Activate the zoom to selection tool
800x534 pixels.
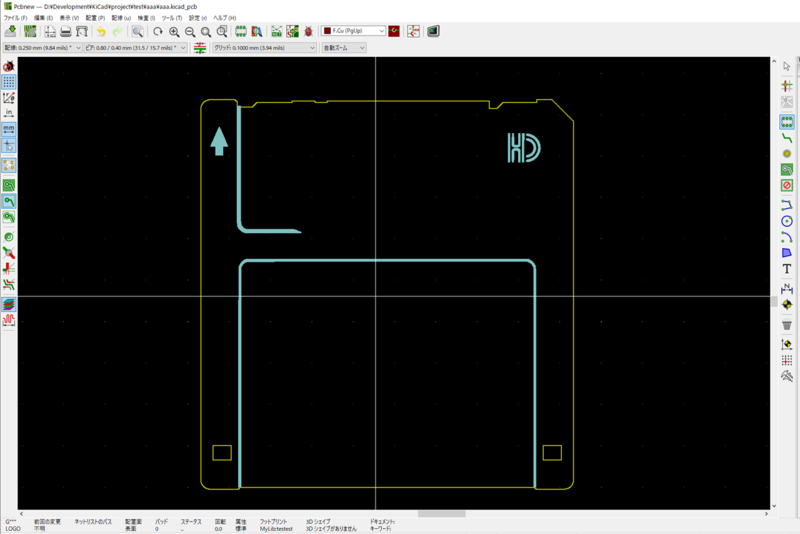(x=222, y=32)
